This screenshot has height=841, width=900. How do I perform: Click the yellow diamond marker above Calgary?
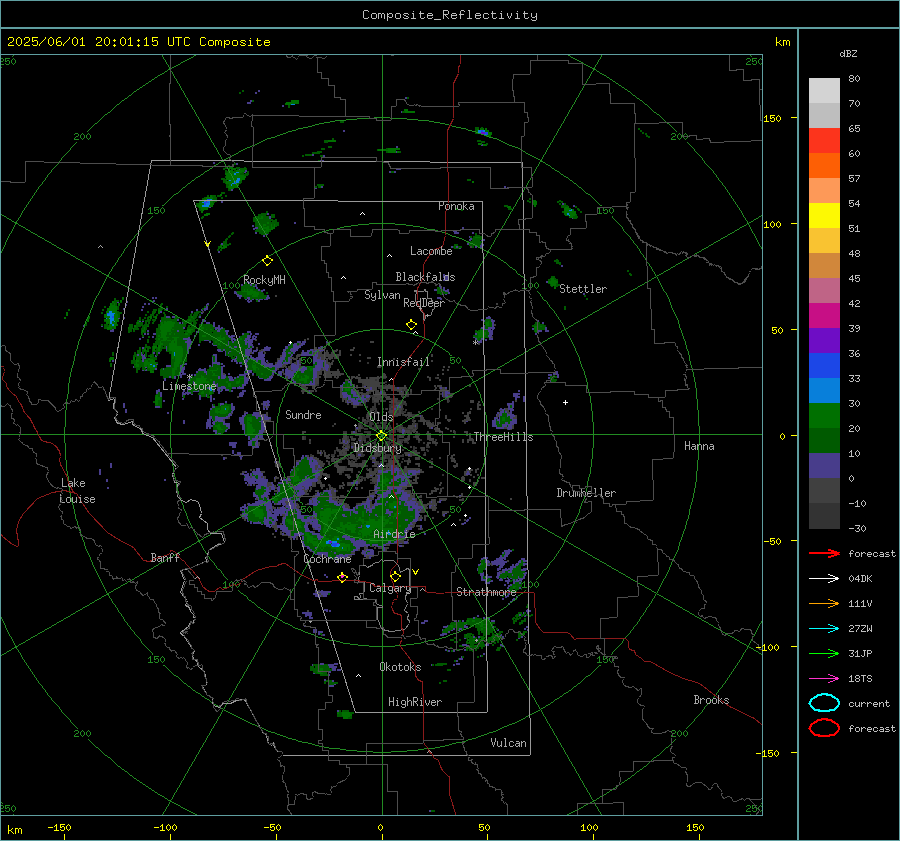395,576
